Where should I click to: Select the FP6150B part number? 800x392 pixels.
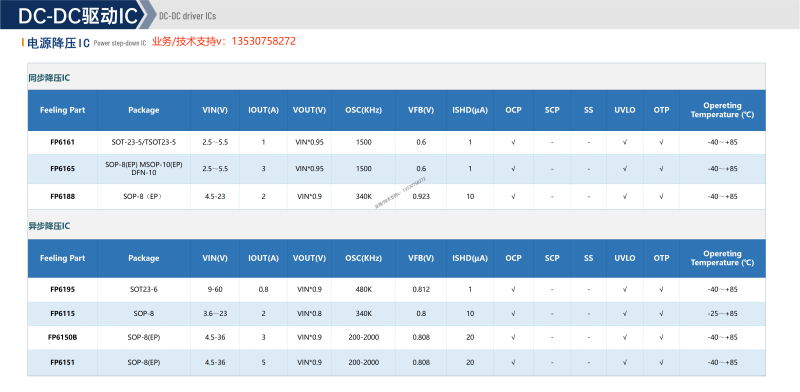click(x=62, y=337)
